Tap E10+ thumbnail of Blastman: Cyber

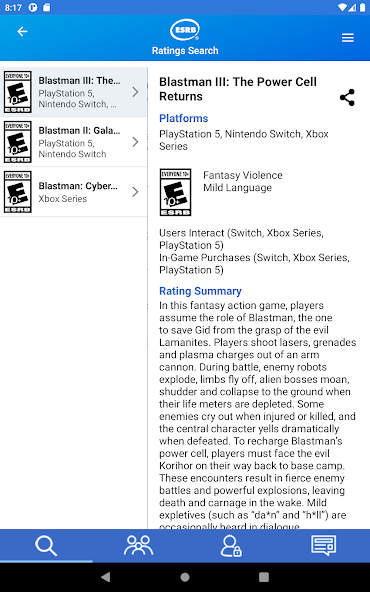[x=18, y=192]
